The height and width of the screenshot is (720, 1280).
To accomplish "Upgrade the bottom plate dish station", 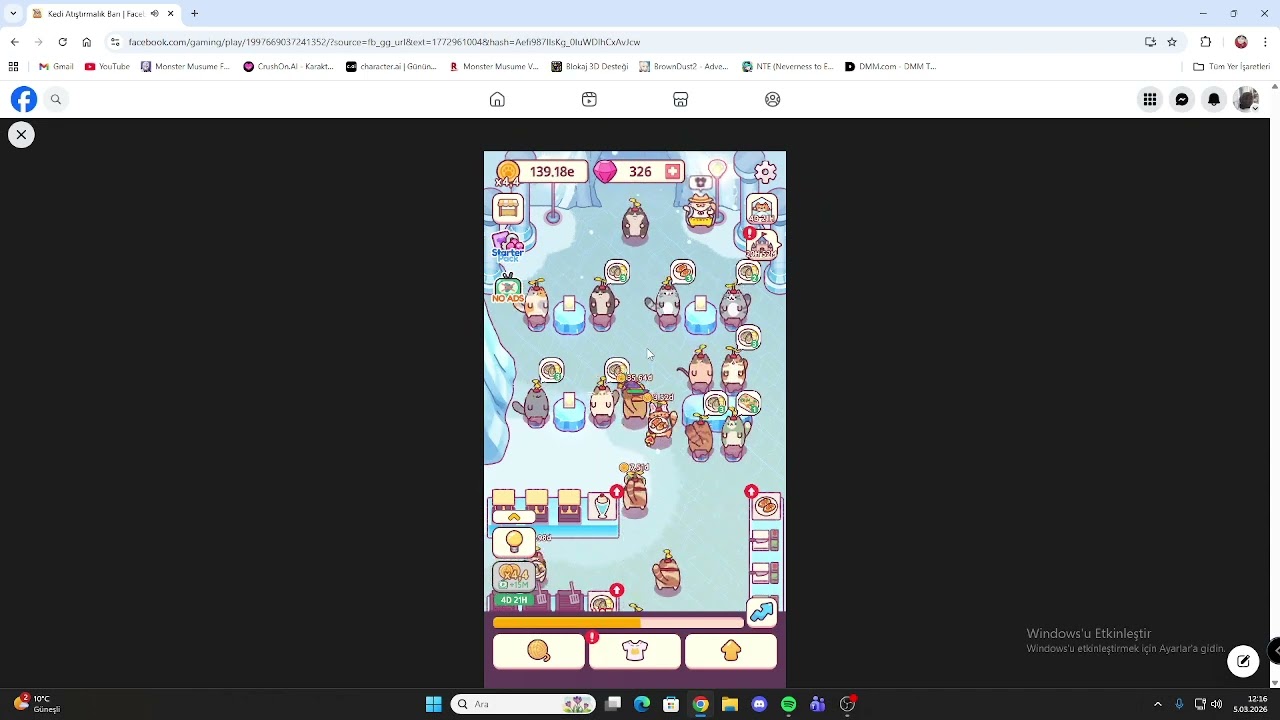I will pyautogui.click(x=602, y=602).
